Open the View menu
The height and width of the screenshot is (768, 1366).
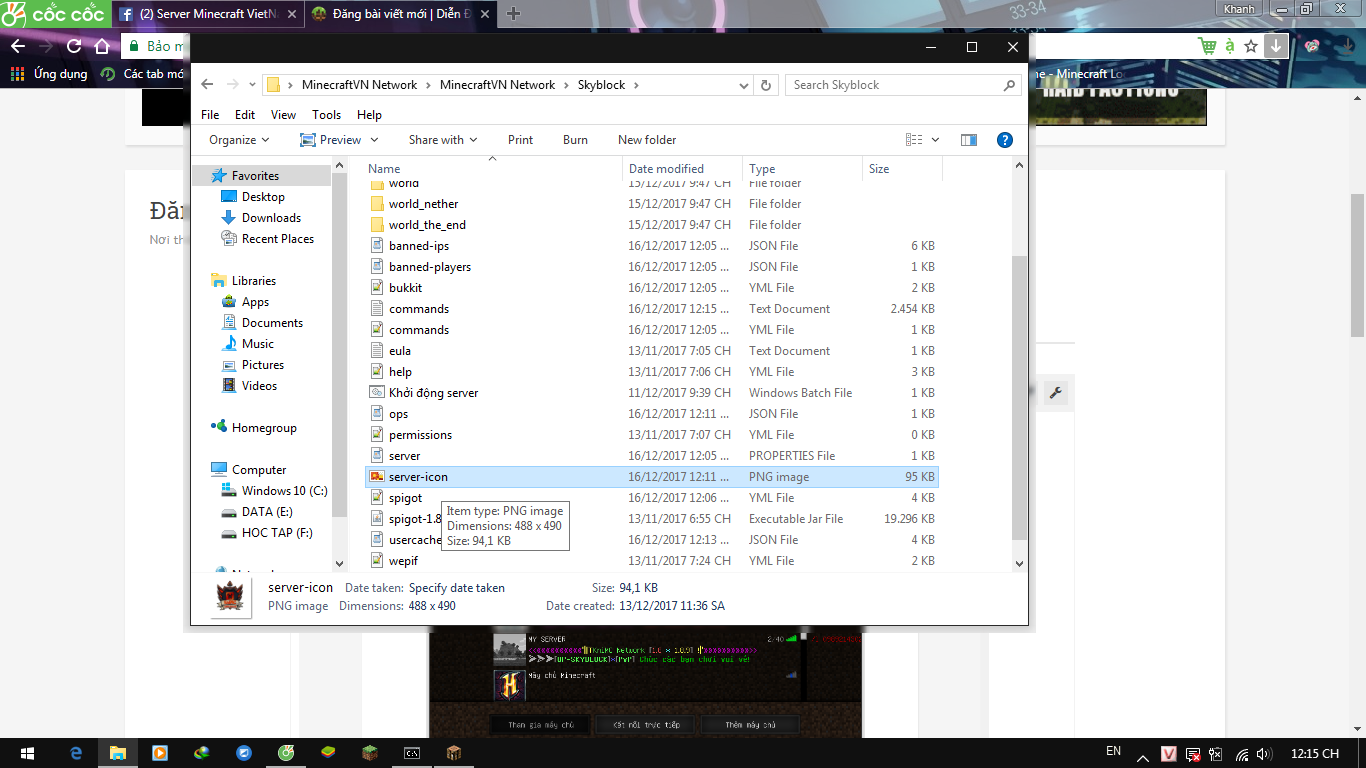coord(283,115)
